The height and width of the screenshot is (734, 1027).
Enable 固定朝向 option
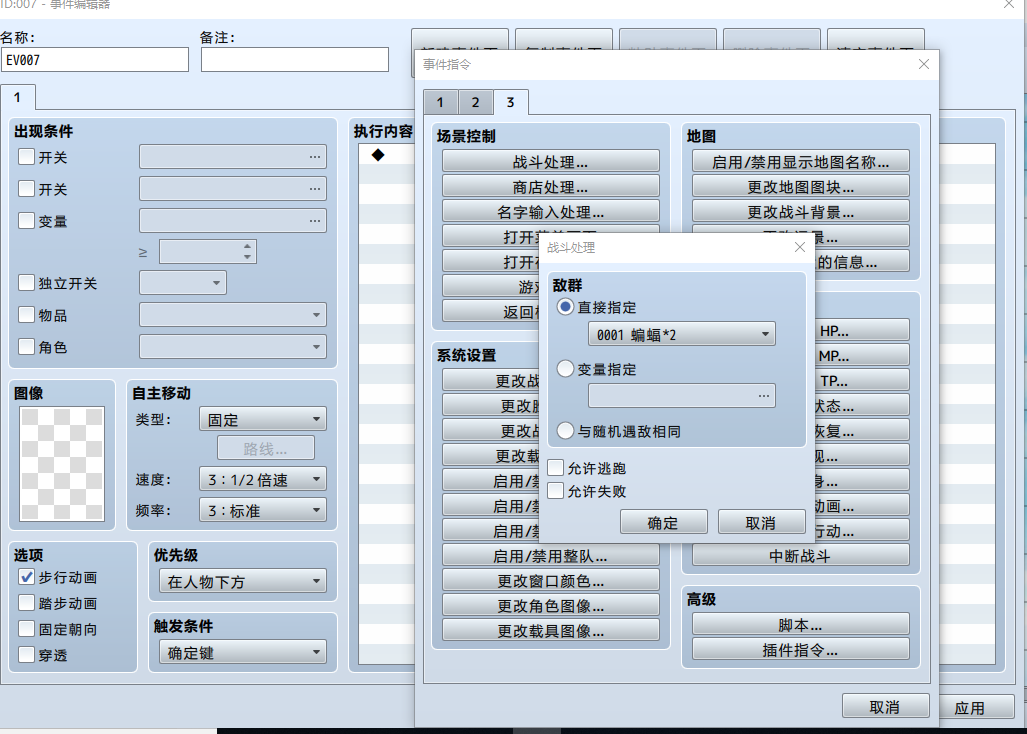[26, 629]
